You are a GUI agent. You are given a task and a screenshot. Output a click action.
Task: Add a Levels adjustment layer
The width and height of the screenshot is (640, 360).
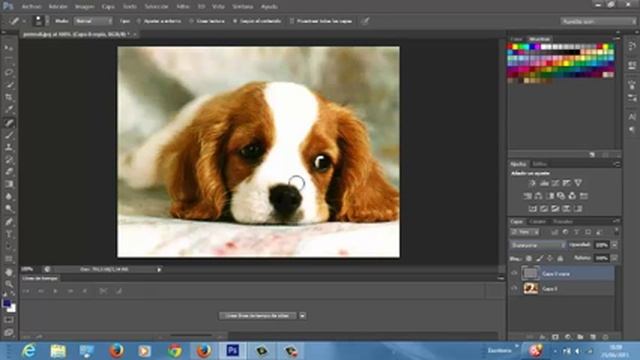coord(544,183)
